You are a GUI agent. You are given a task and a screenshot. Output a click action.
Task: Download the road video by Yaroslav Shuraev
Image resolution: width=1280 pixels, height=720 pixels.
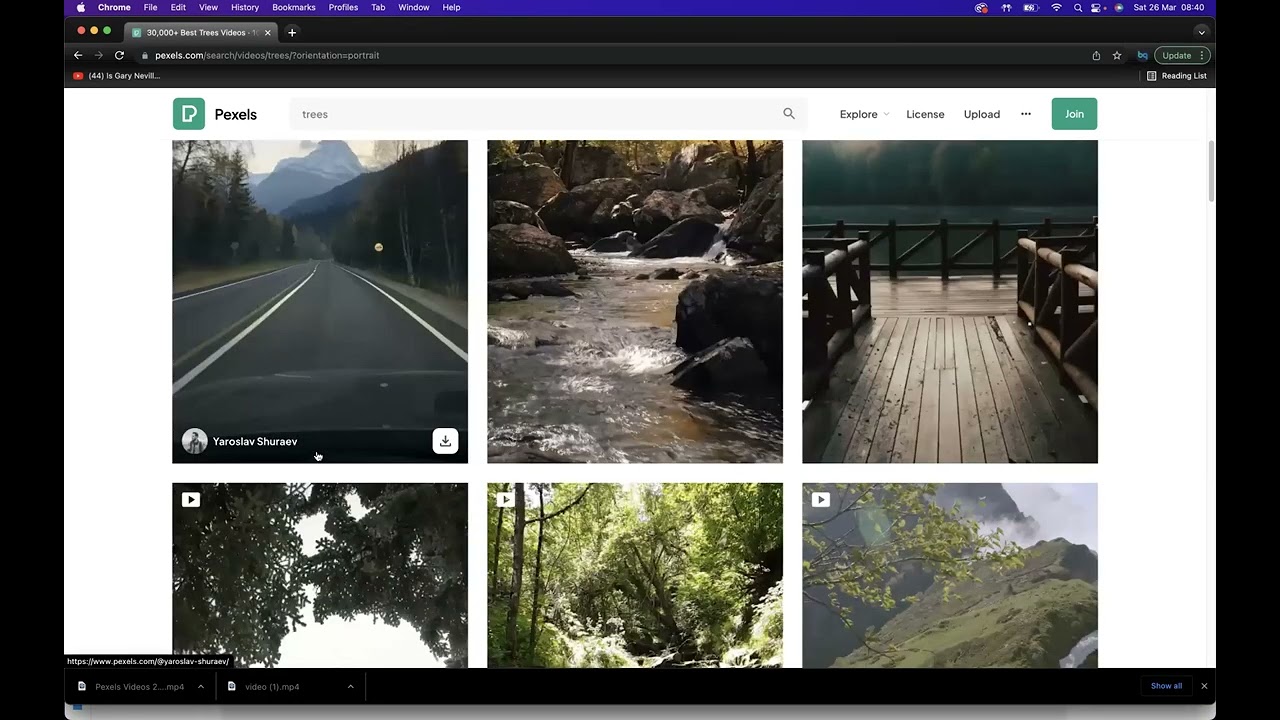tap(445, 441)
